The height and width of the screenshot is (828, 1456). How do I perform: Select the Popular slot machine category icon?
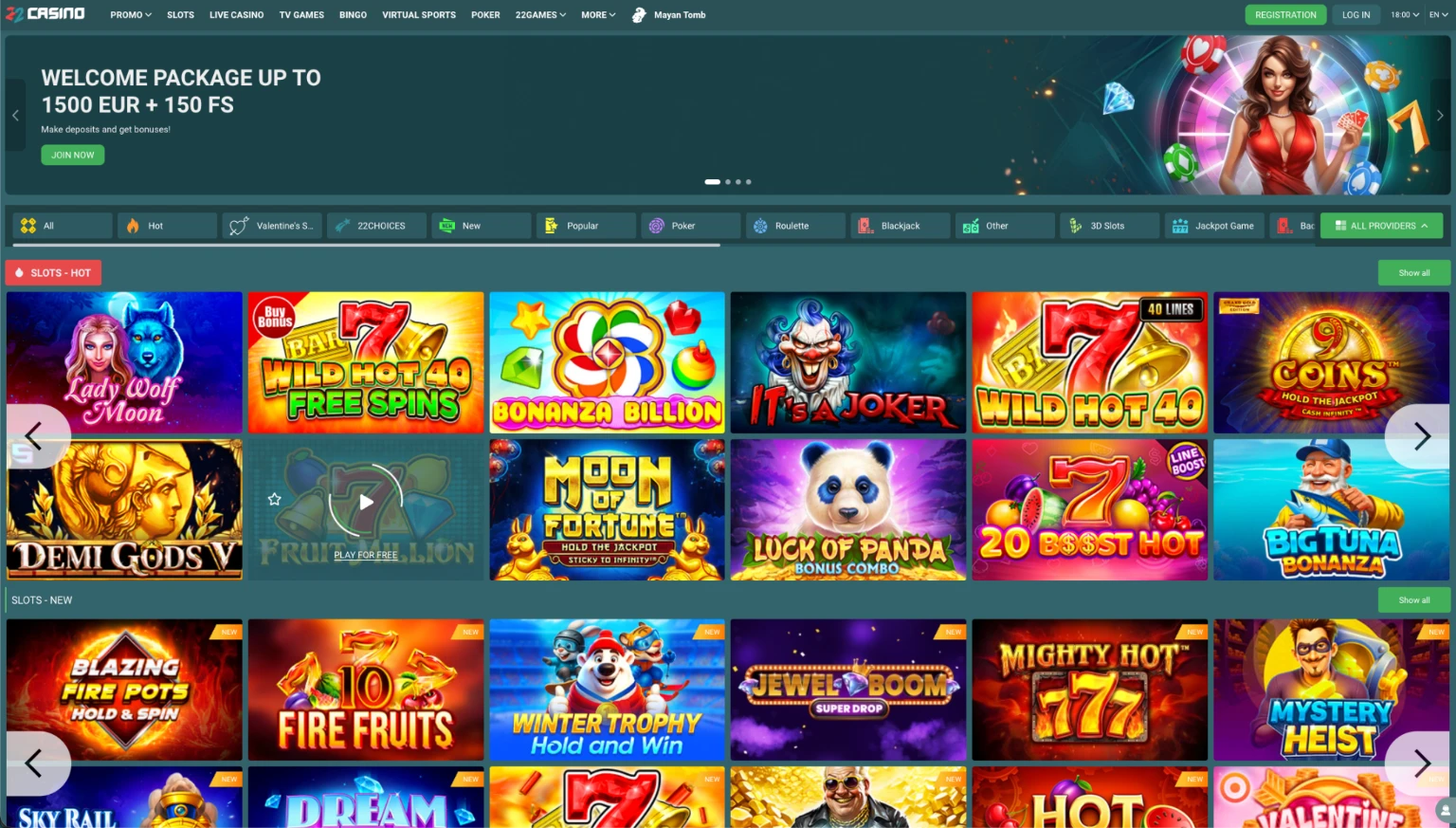(x=551, y=225)
